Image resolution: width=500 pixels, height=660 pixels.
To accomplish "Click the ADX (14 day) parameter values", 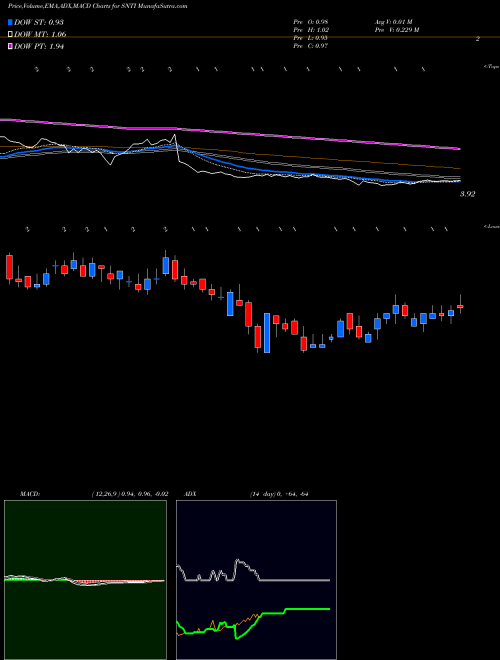I will pyautogui.click(x=279, y=494).
